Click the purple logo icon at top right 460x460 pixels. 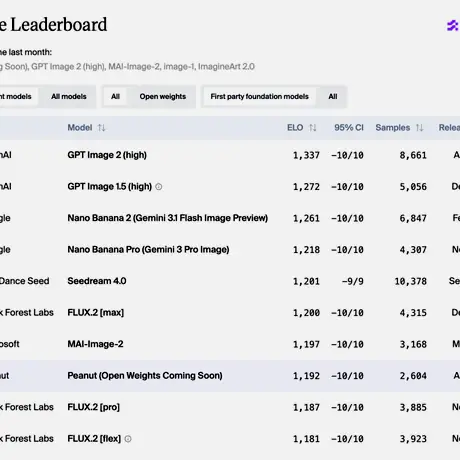[x=453, y=25]
